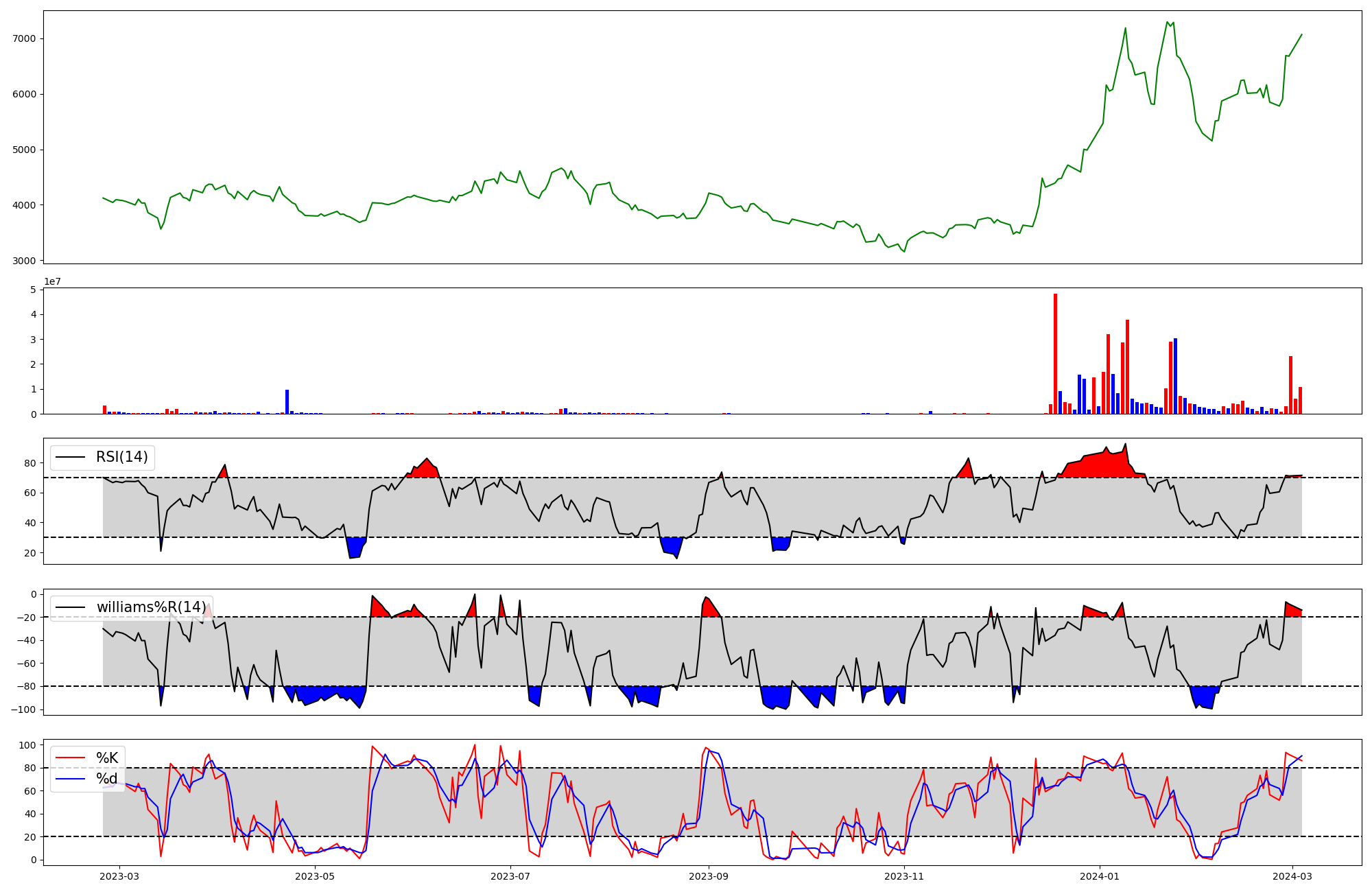Click the 2023-07 date tick label
Viewport: 1372px width, 892px height.
510,876
